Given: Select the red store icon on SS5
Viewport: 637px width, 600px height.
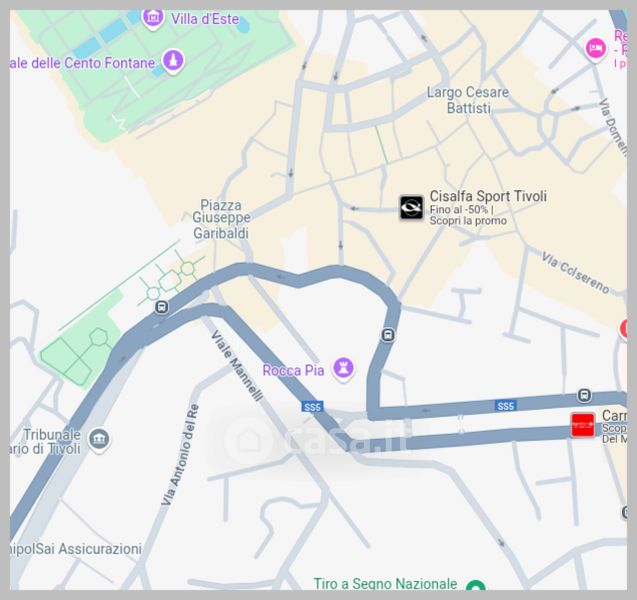Looking at the screenshot, I should [583, 425].
